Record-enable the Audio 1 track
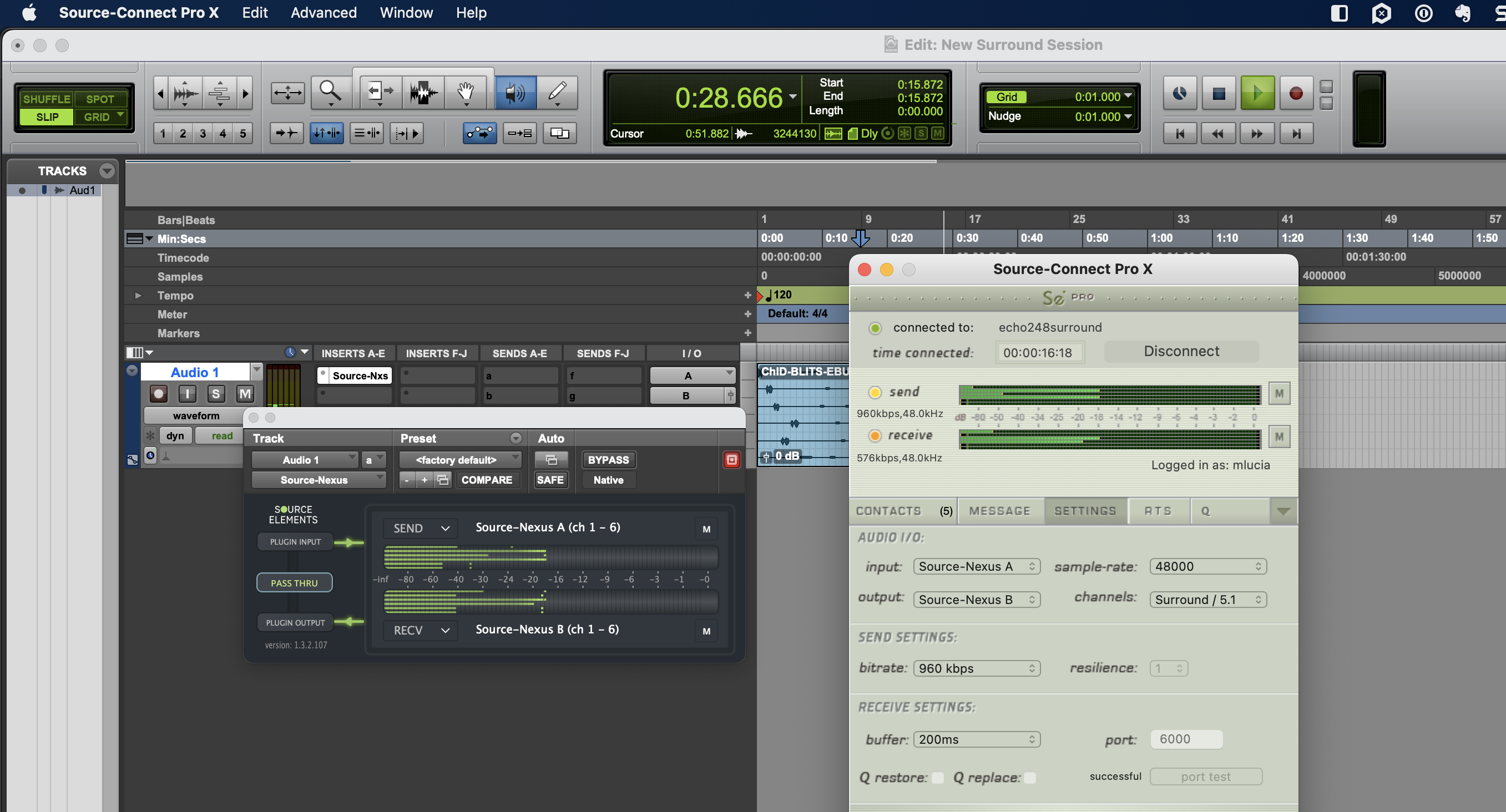Viewport: 1506px width, 812px height. click(x=159, y=394)
